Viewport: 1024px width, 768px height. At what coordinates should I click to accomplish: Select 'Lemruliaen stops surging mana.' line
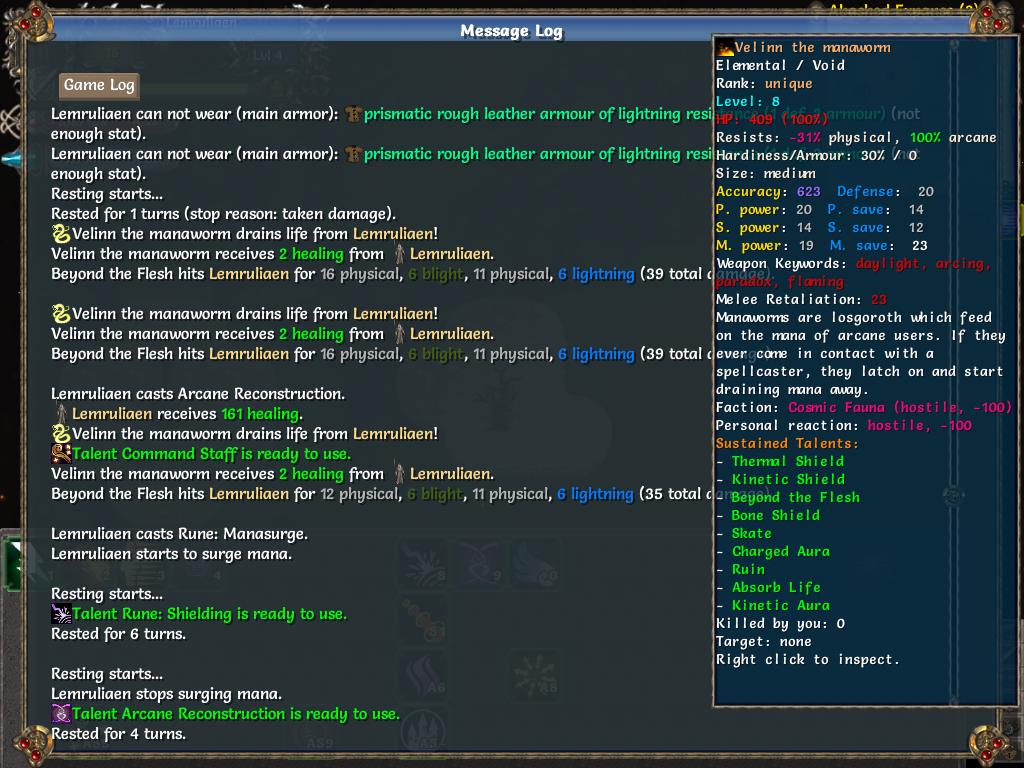[x=167, y=694]
